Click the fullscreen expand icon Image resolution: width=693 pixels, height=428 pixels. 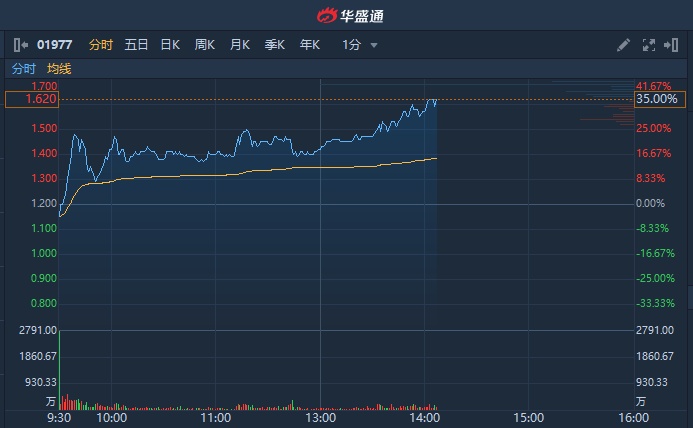648,45
